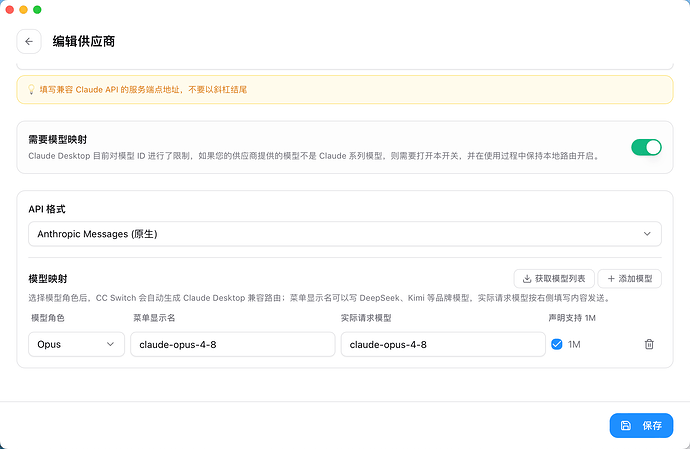690x449 pixels.
Task: Maximize the window with the green button
Action: (37, 10)
